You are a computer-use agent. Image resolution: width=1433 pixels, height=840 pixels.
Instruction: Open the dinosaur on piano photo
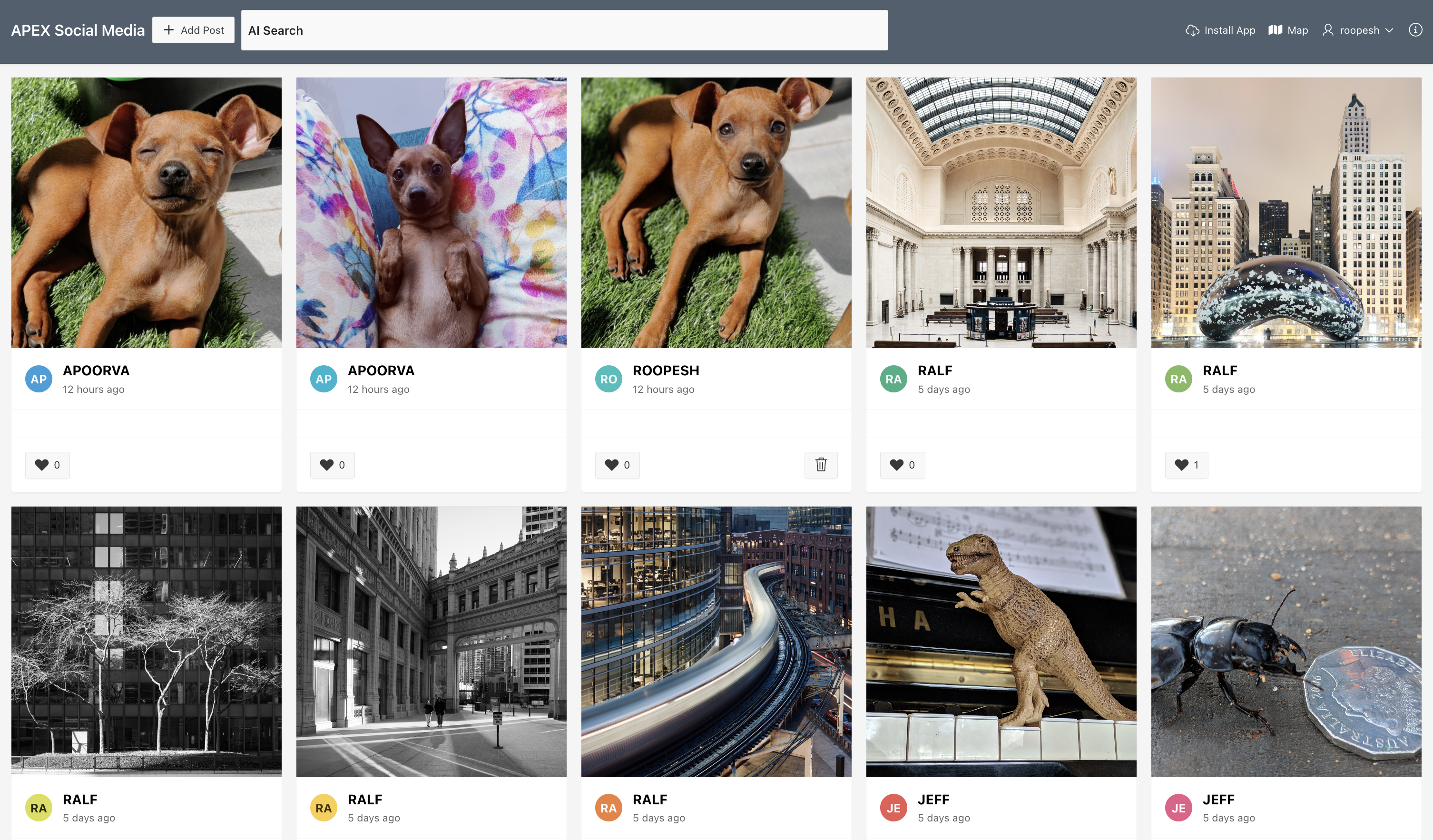1001,641
